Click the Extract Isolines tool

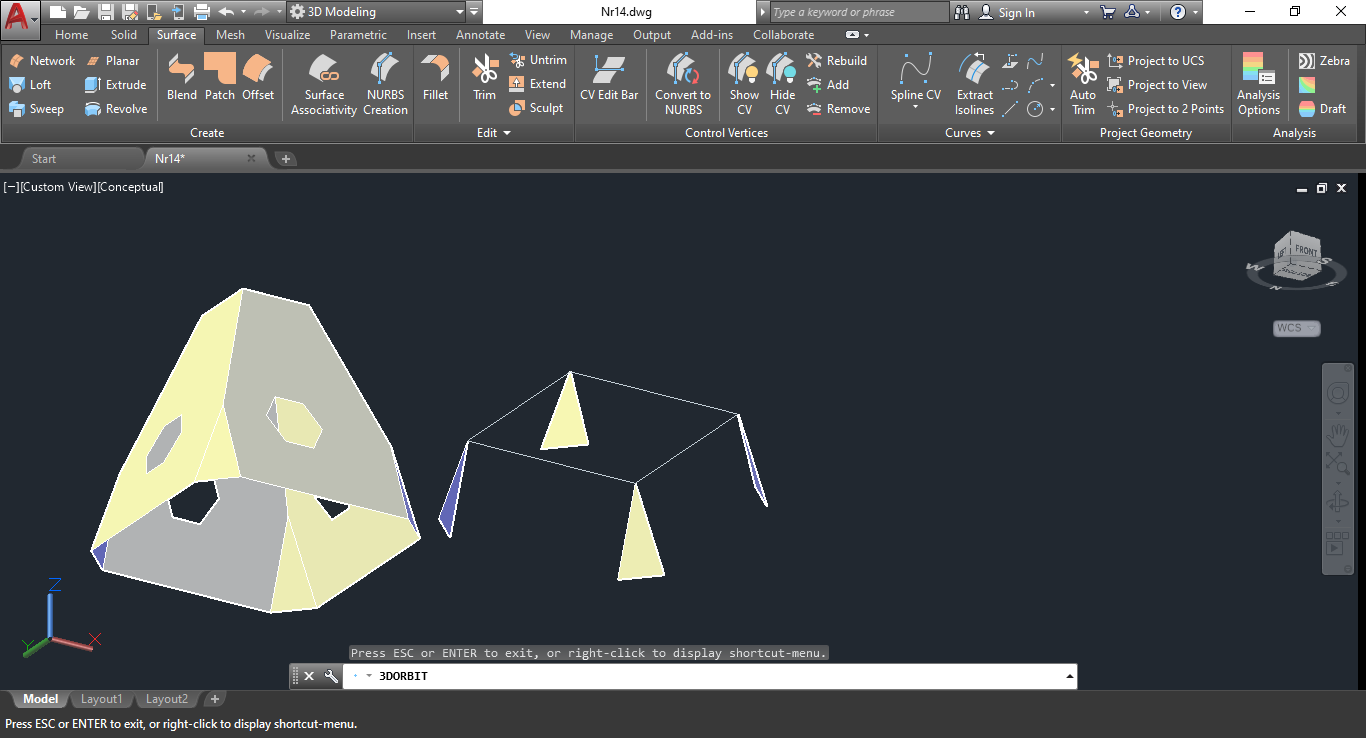coord(973,84)
